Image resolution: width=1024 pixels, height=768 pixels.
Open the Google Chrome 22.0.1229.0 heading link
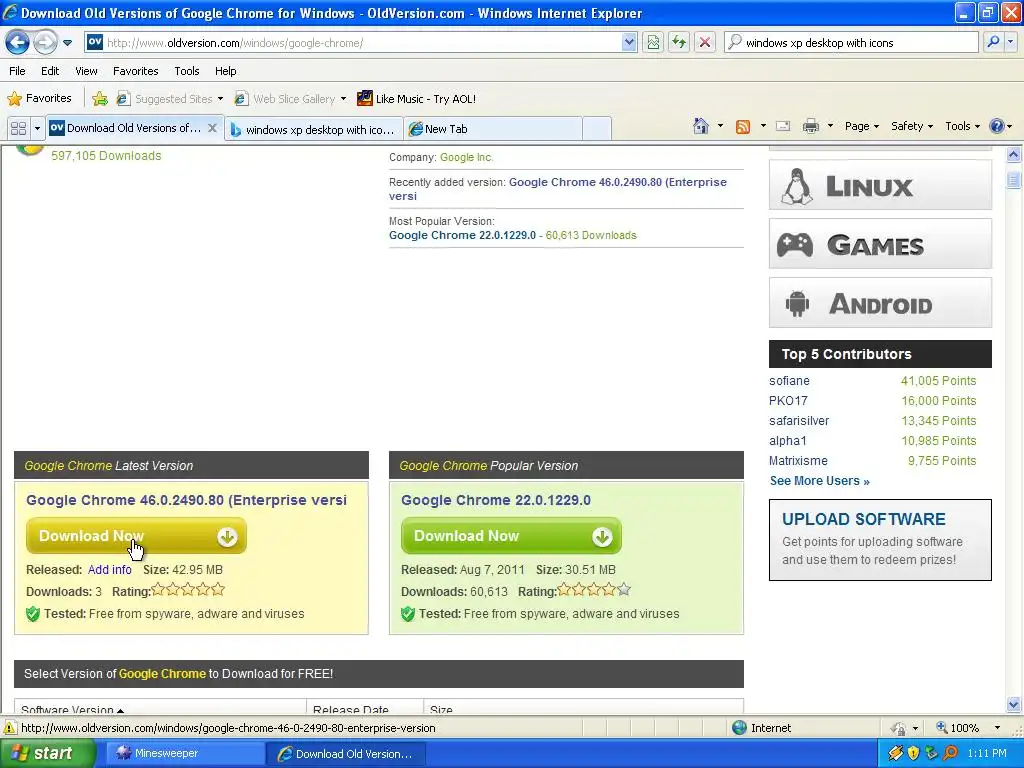(496, 500)
